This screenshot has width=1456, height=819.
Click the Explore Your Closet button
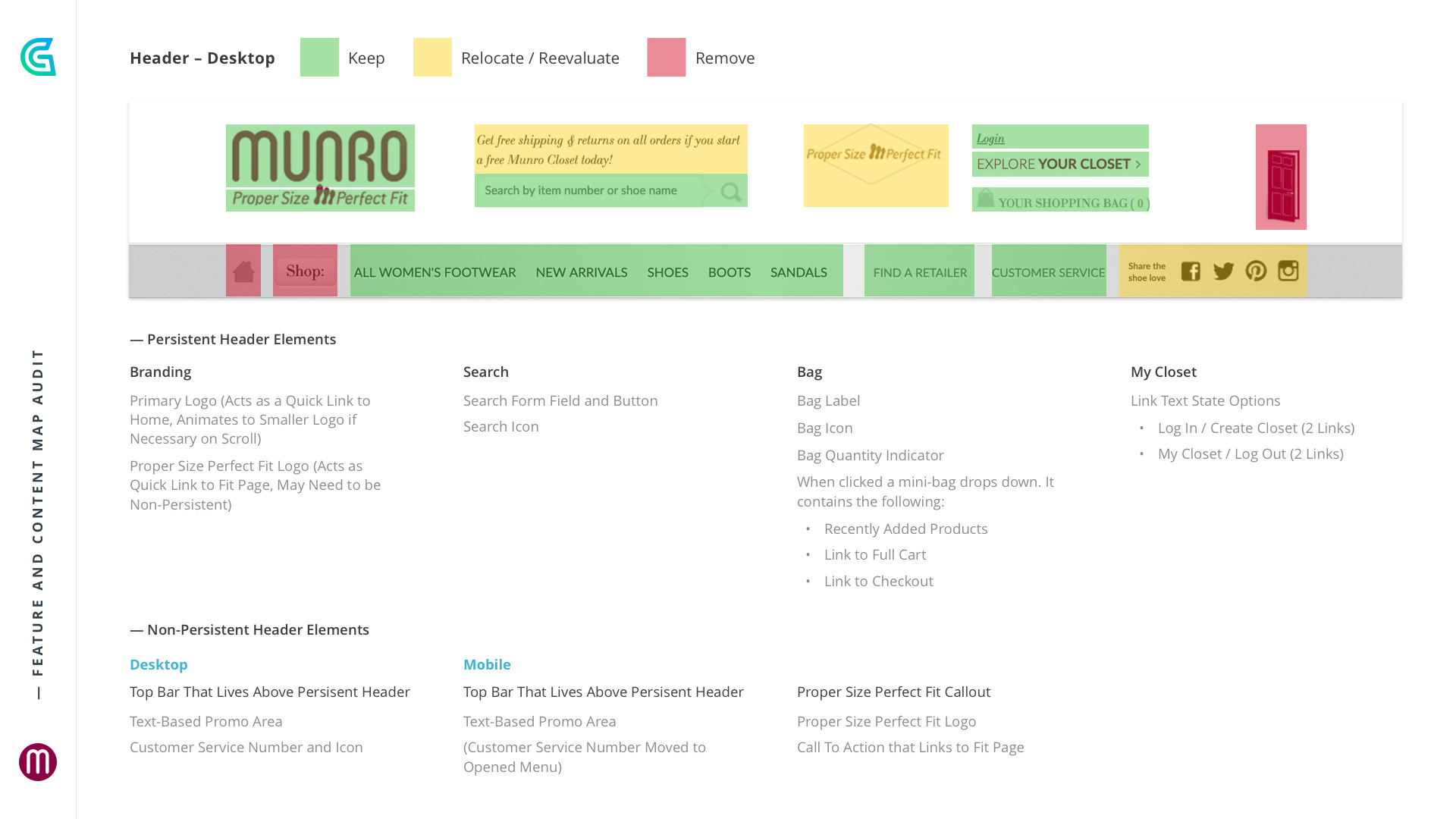[x=1060, y=164]
